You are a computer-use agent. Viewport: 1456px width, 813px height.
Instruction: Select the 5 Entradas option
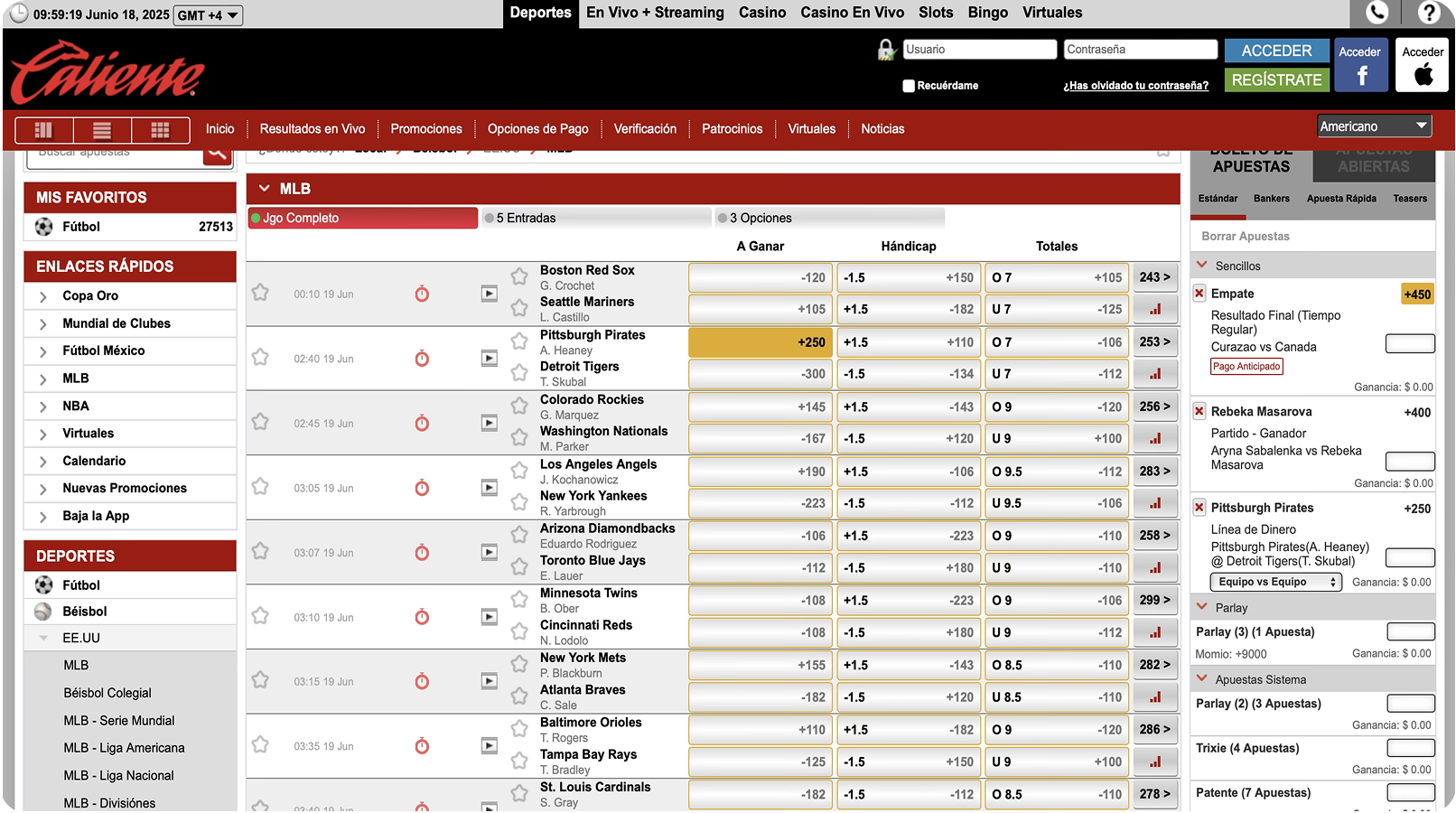click(596, 218)
